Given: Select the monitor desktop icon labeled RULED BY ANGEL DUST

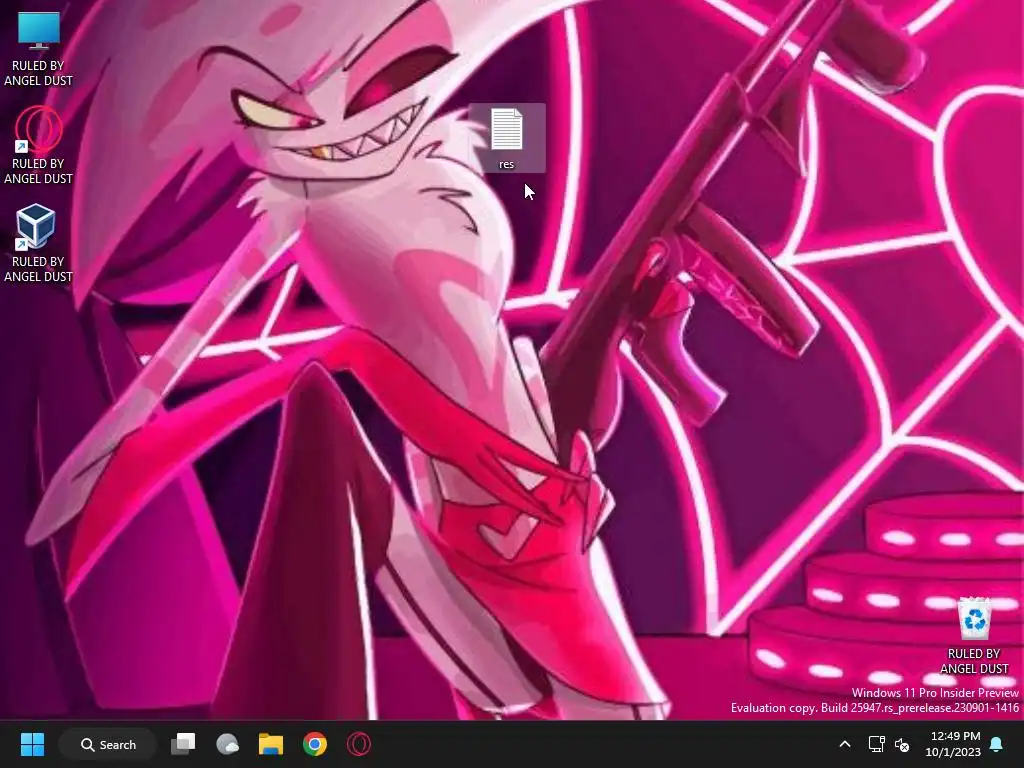Looking at the screenshot, I should tap(38, 48).
